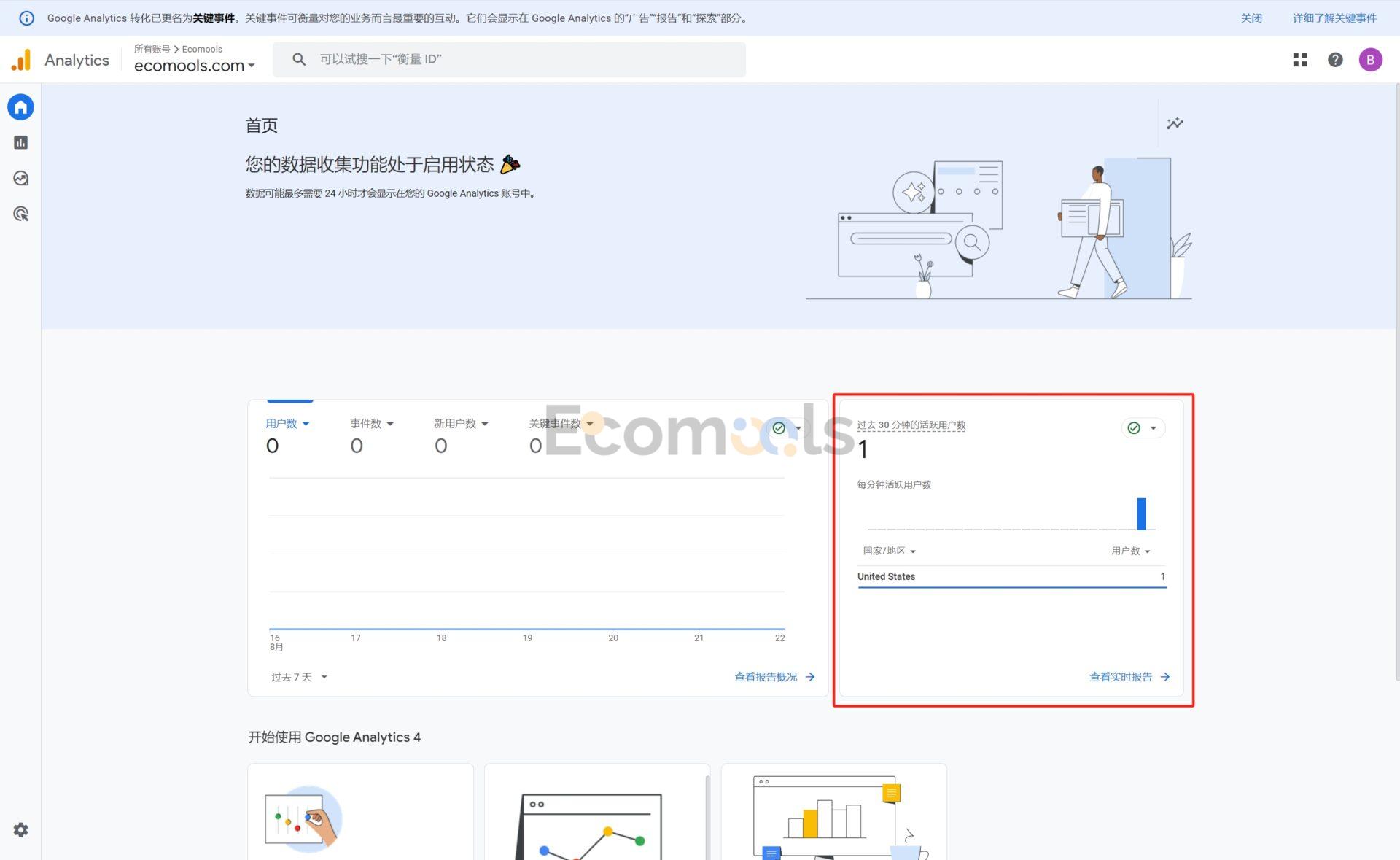This screenshot has width=1400, height=860.
Task: Open the 事件数 metric dropdown
Action: click(372, 424)
